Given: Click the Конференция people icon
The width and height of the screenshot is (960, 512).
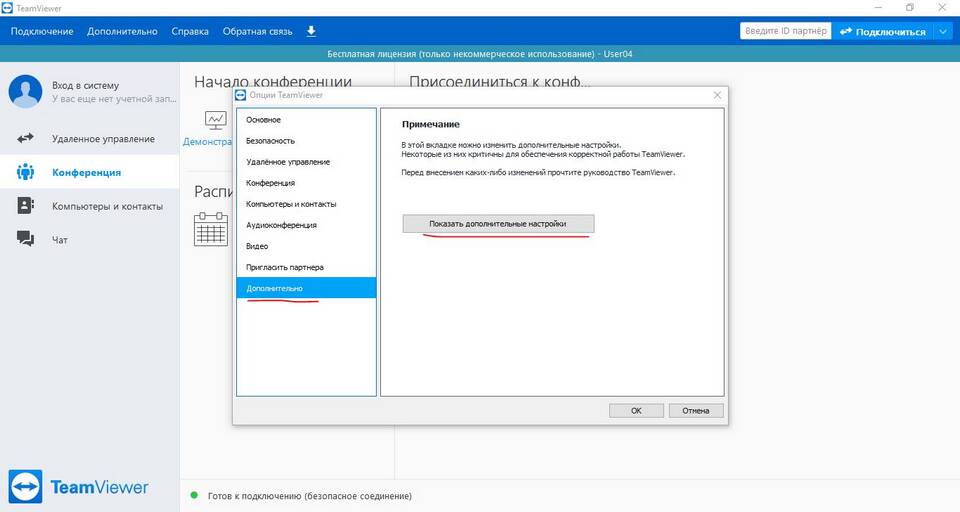Looking at the screenshot, I should point(25,172).
